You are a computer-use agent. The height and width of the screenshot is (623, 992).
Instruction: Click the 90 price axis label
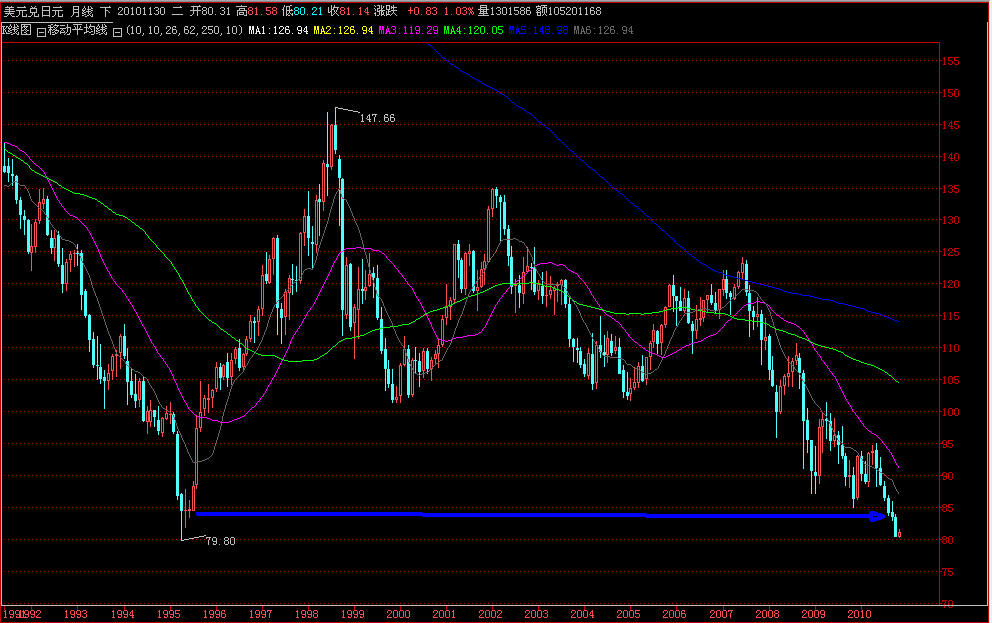coord(948,476)
